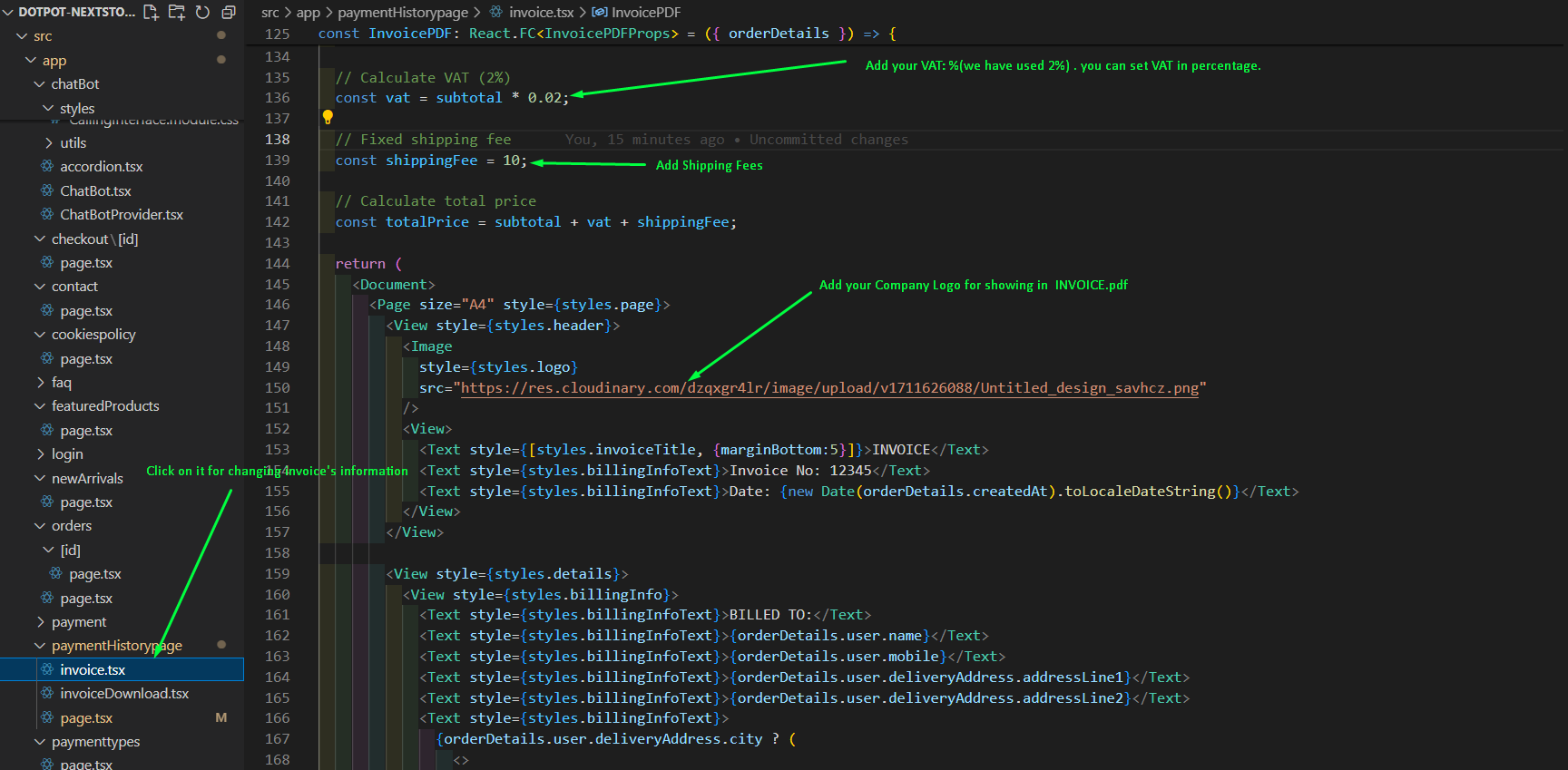The width and height of the screenshot is (1568, 770).
Task: Click the ChatBot.tsx file icon
Action: click(x=47, y=190)
